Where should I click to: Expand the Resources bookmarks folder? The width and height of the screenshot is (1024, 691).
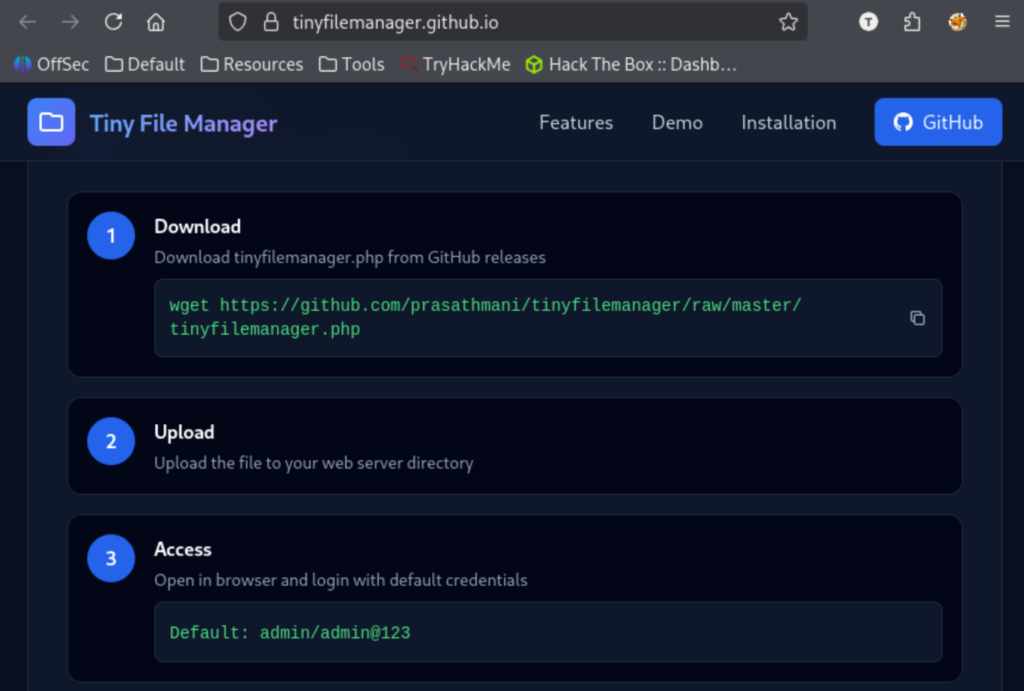(251, 64)
